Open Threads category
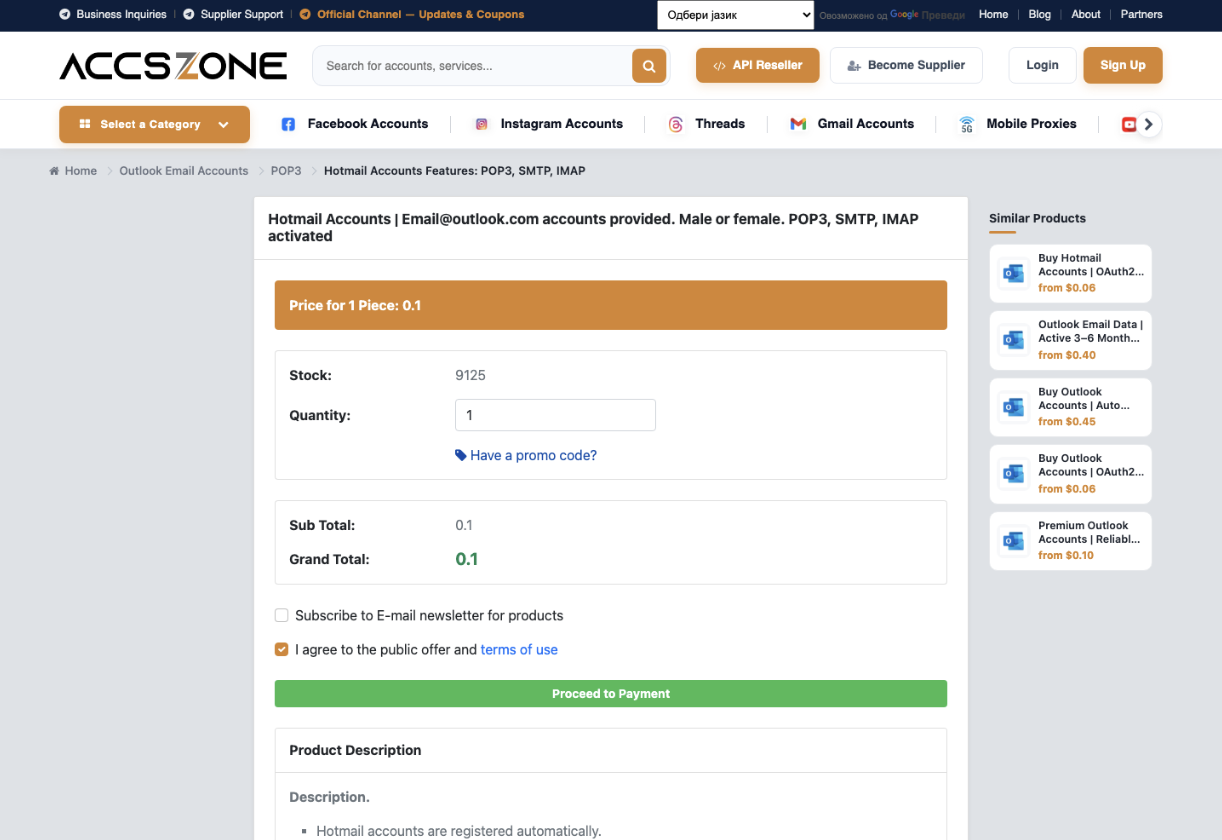Image resolution: width=1222 pixels, height=840 pixels. [x=720, y=124]
